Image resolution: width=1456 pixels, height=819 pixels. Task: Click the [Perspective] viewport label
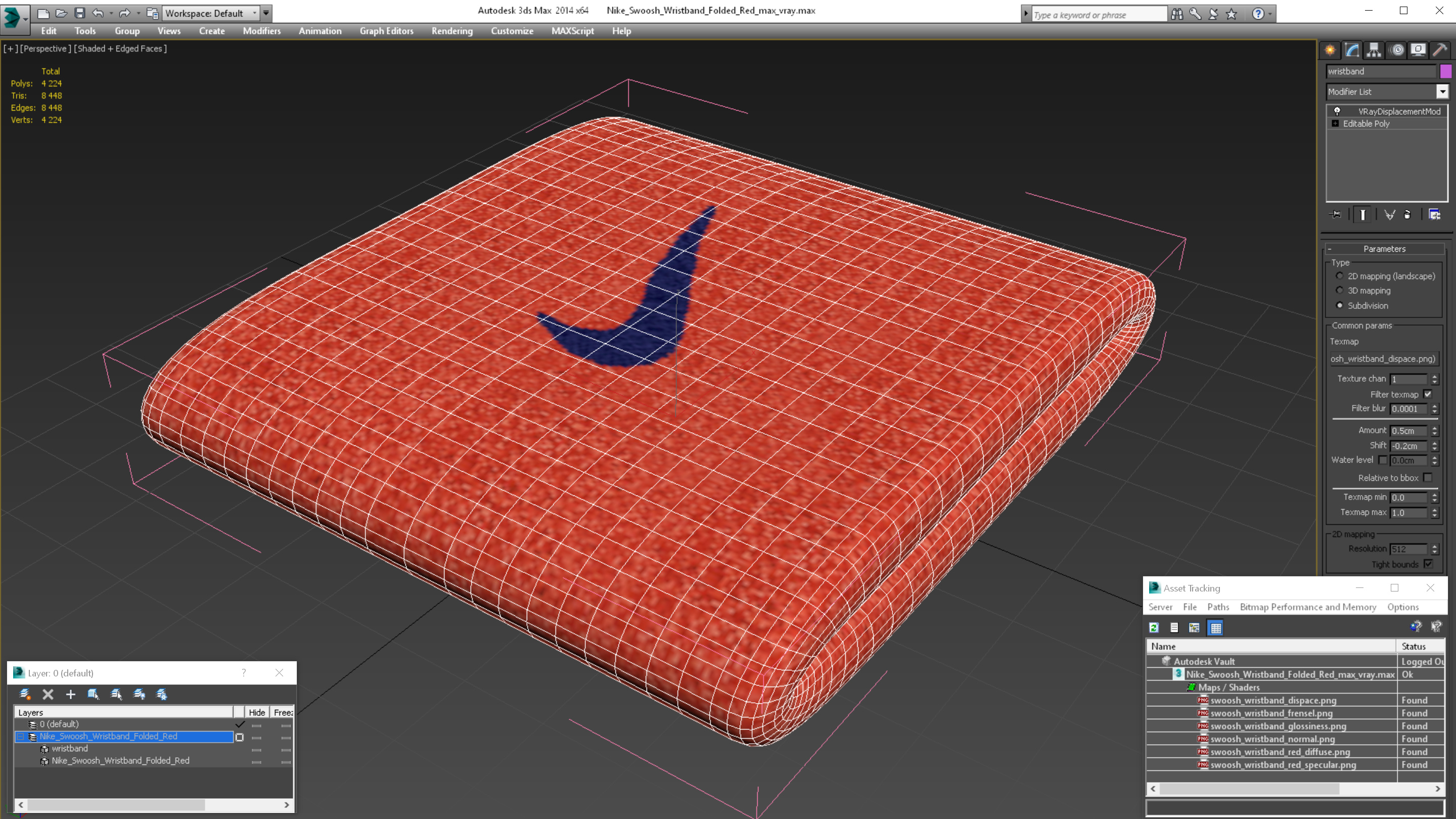[46, 49]
